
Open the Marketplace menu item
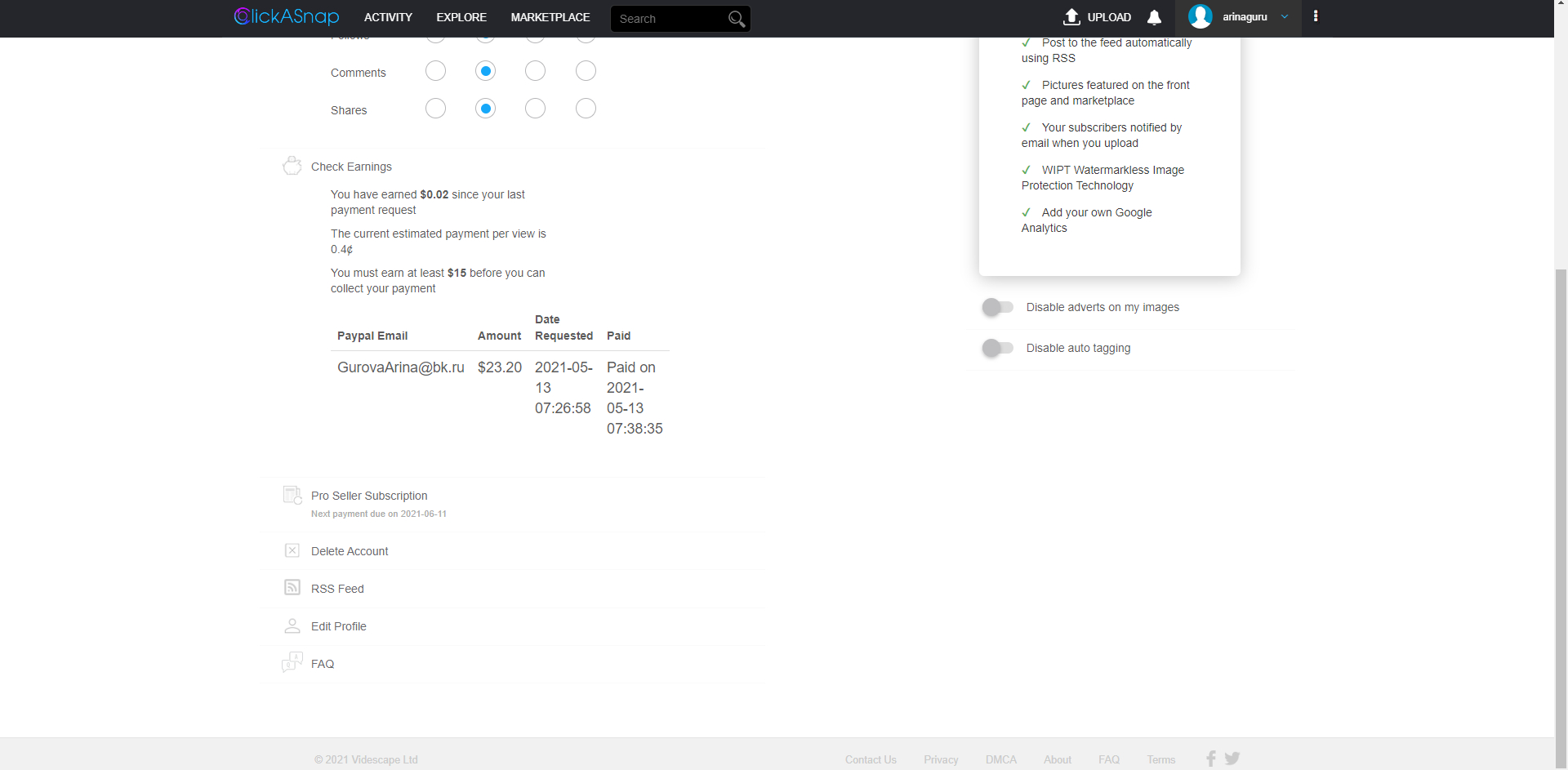click(550, 17)
